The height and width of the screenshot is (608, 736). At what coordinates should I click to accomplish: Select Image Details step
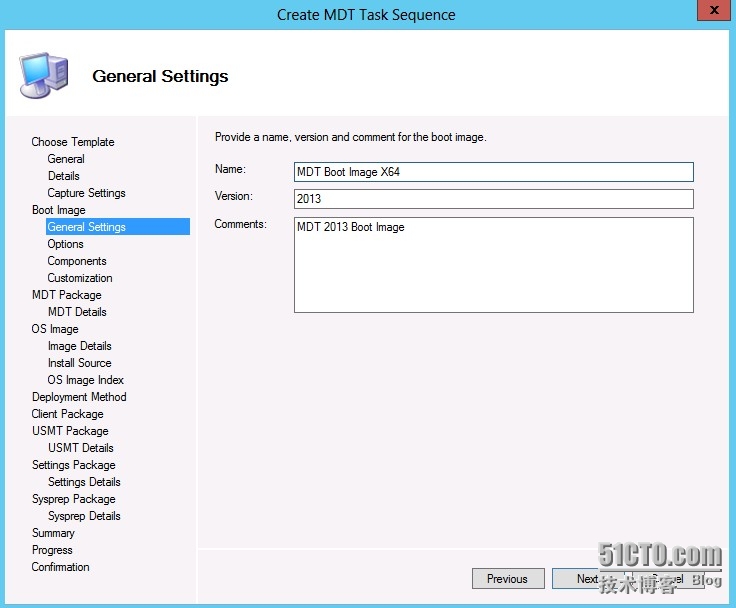[x=80, y=346]
